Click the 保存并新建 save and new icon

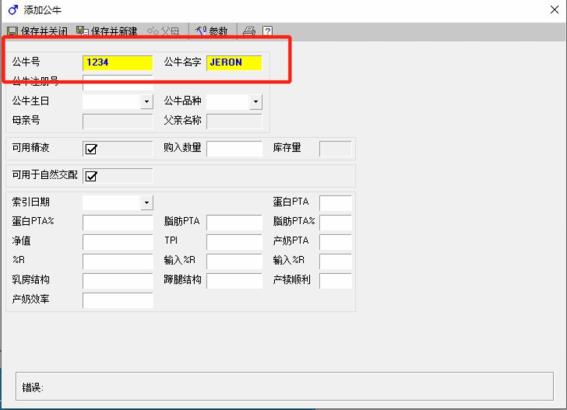[x=82, y=31]
